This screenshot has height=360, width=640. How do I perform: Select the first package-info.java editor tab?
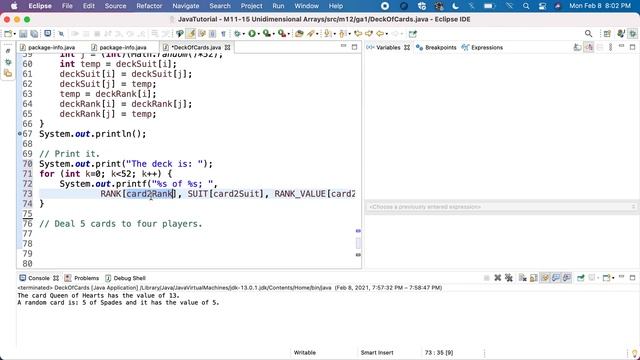pyautogui.click(x=48, y=47)
